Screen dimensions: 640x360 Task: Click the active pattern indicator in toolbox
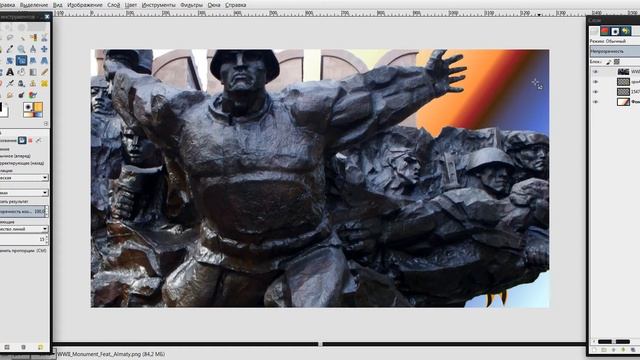(x=38, y=107)
